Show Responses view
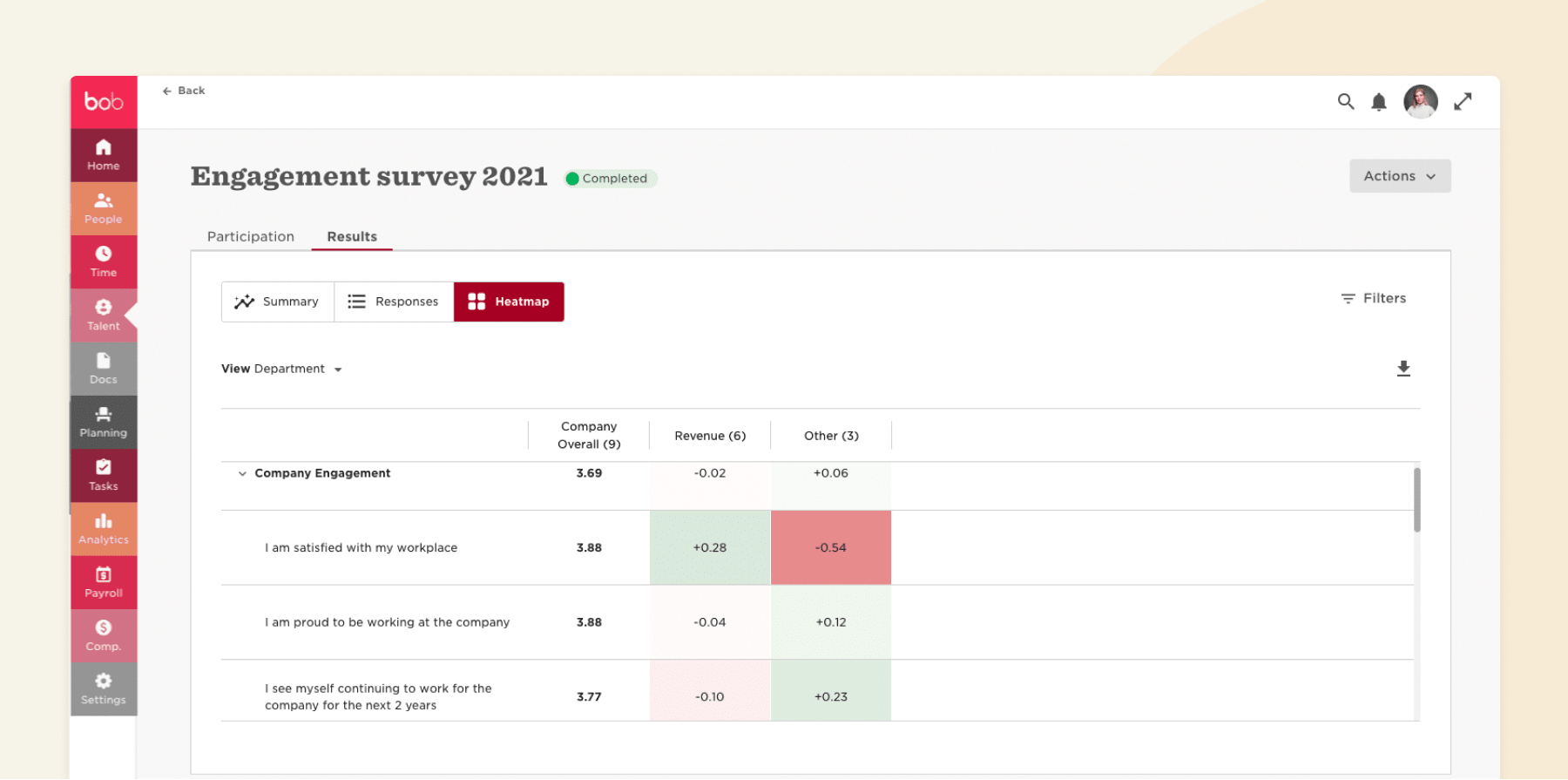The width and height of the screenshot is (1568, 780). point(394,302)
